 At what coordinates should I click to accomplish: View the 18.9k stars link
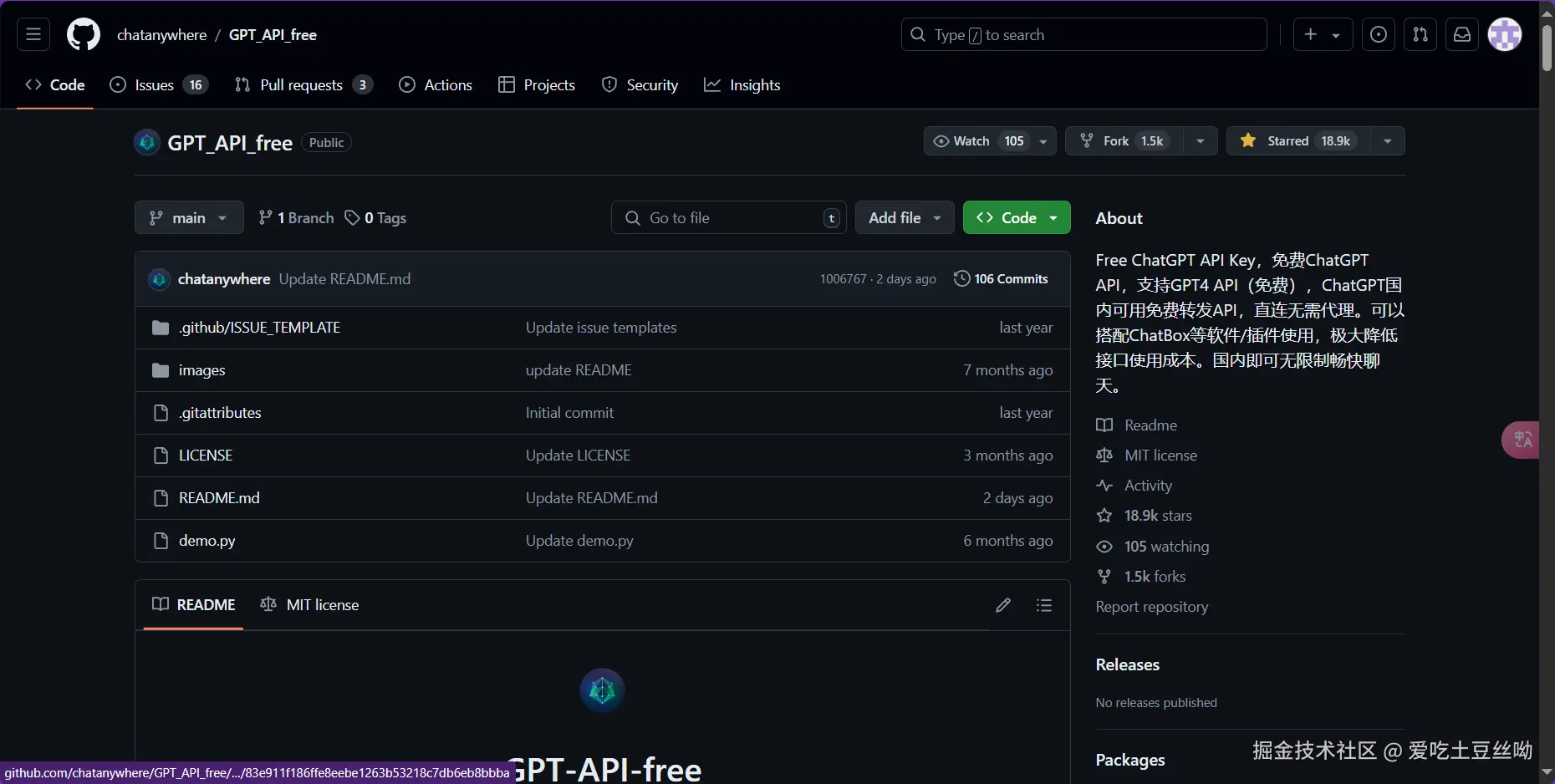pos(1145,516)
